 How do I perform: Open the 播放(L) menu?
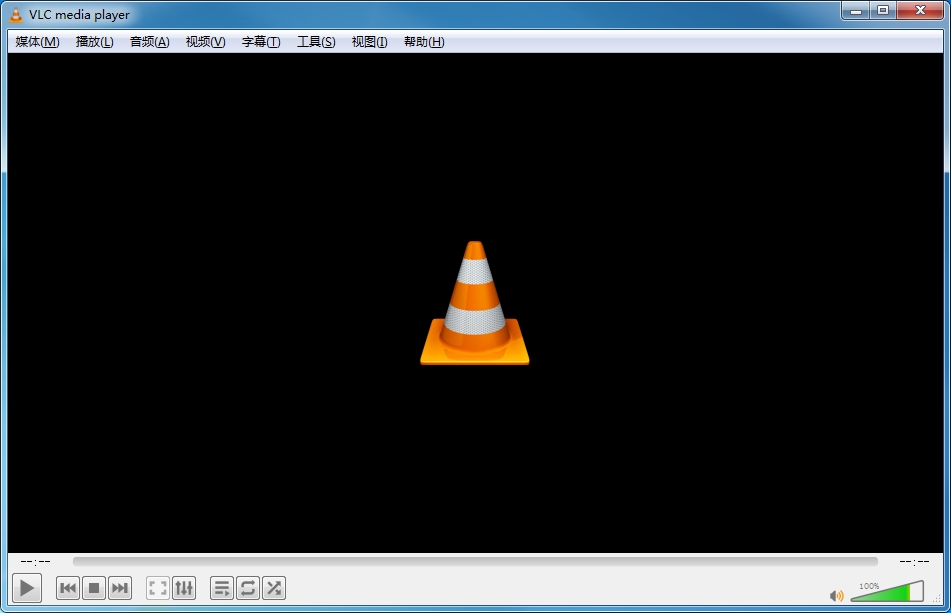pyautogui.click(x=95, y=42)
